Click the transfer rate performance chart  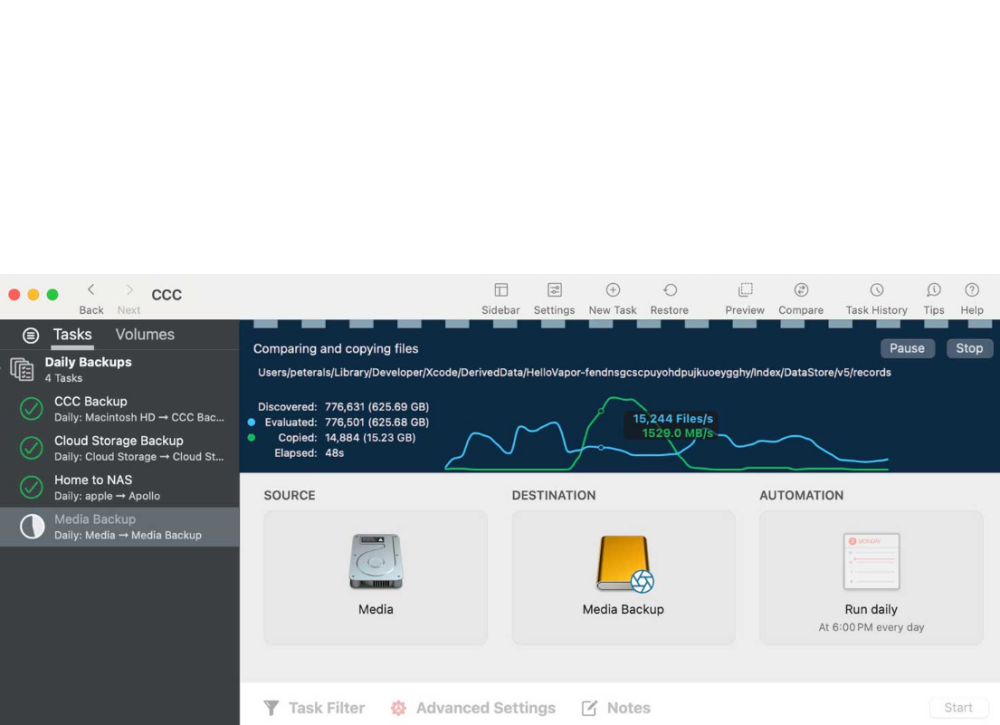coord(666,434)
